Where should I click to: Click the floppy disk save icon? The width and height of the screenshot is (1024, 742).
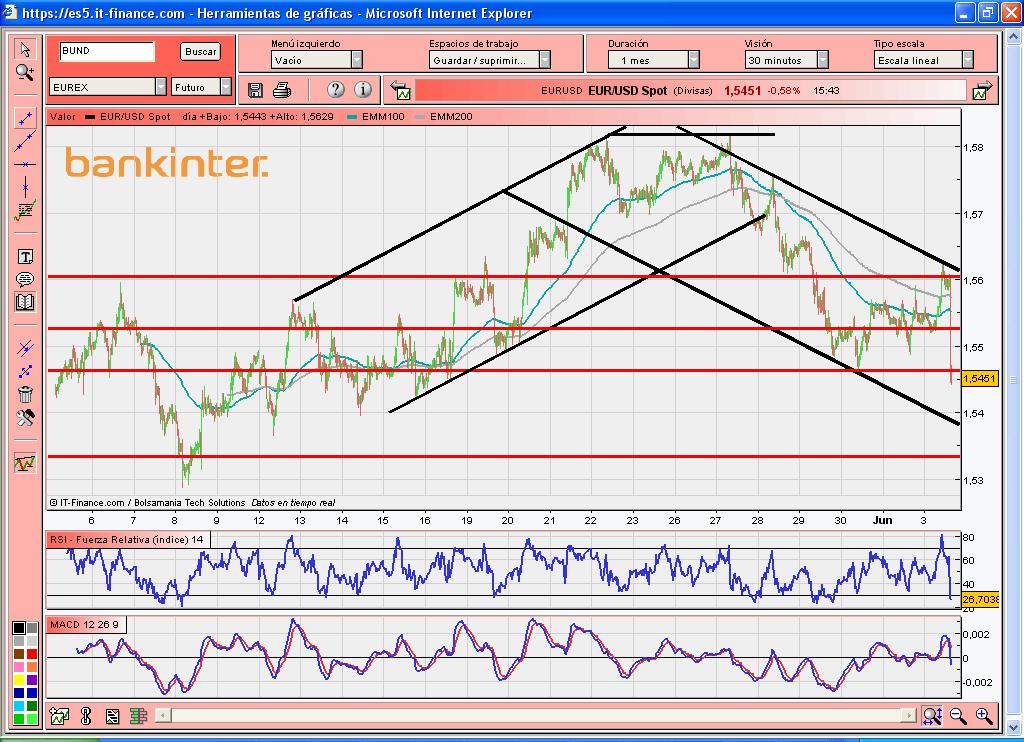point(255,90)
